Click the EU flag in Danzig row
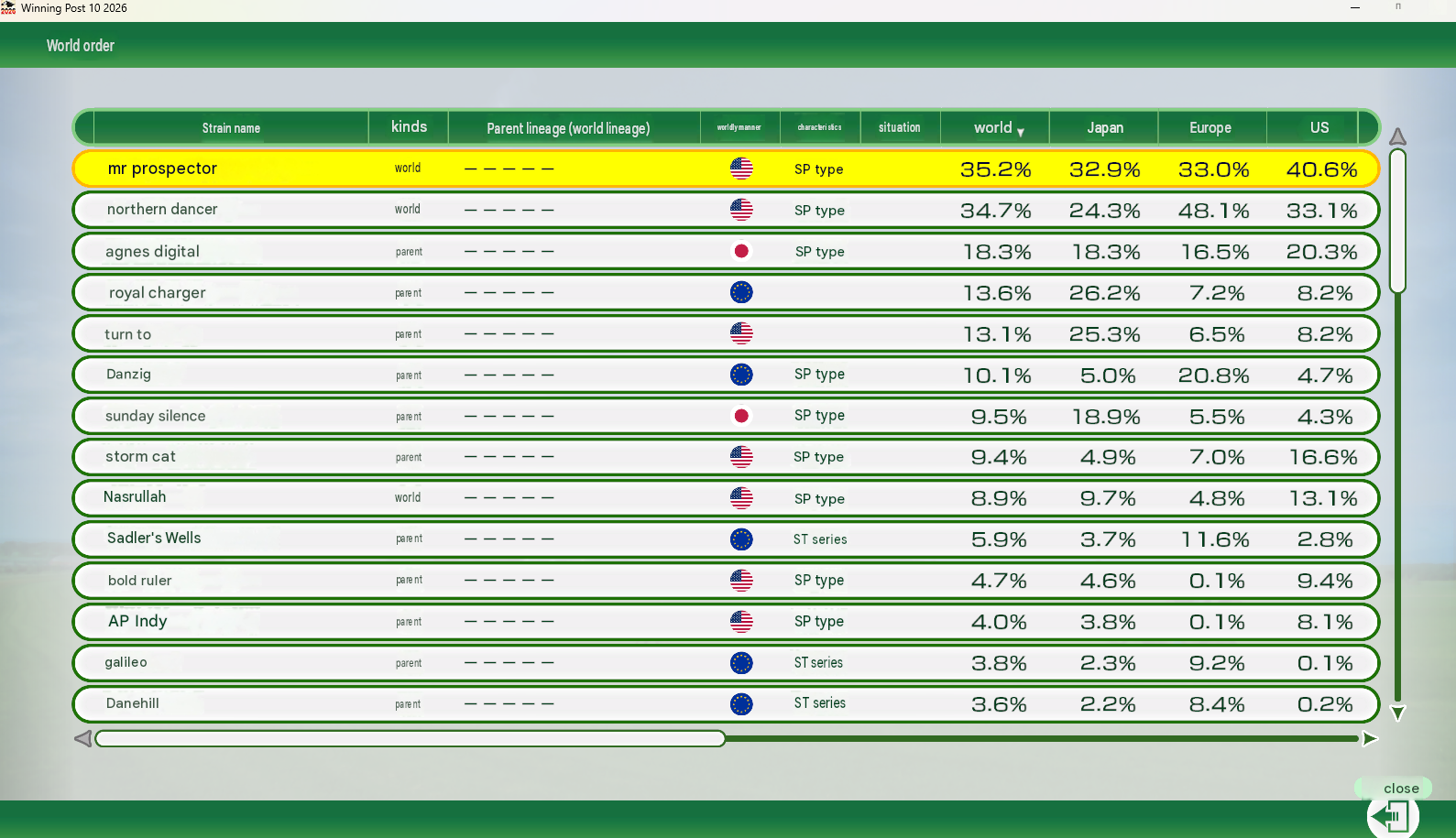This screenshot has height=838, width=1456. (x=741, y=375)
